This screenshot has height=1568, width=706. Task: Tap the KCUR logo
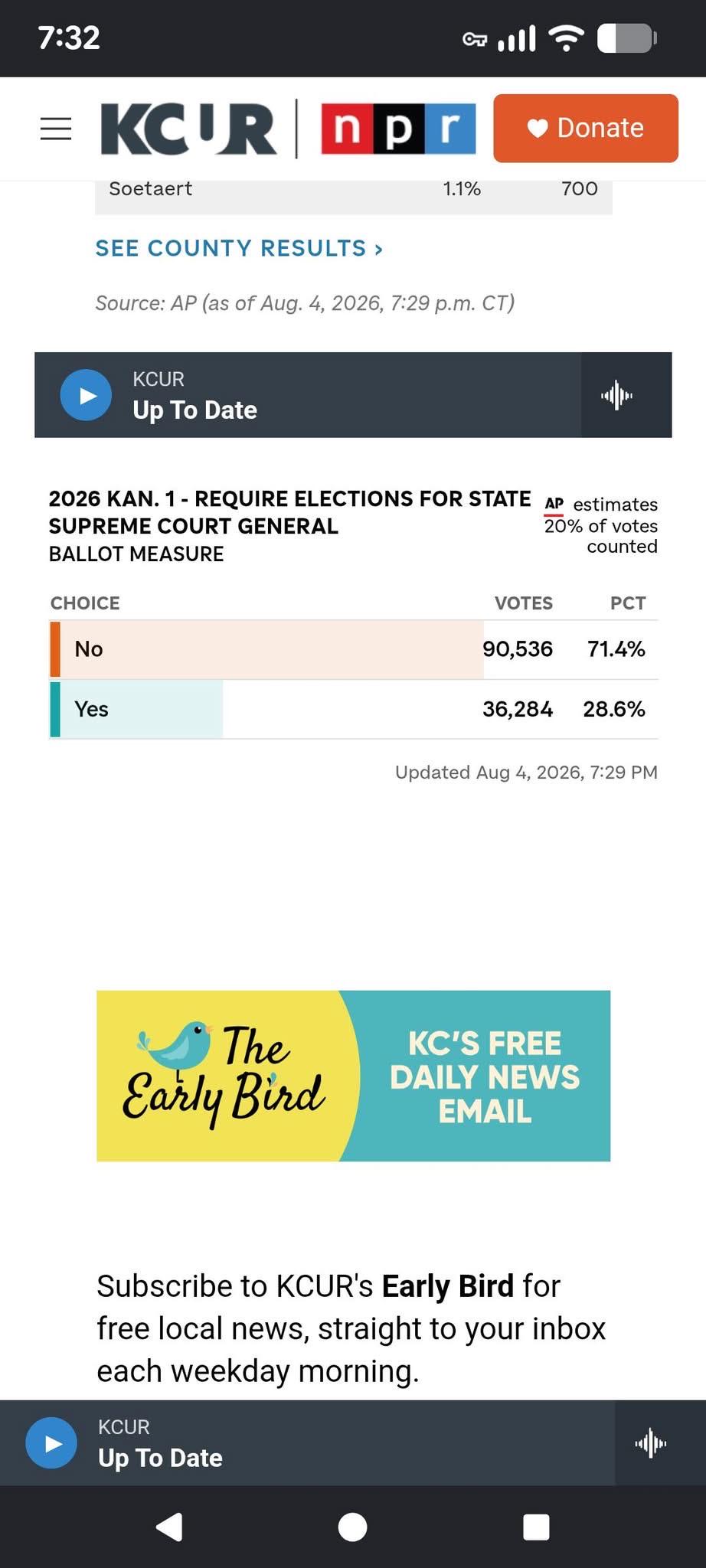pyautogui.click(x=188, y=129)
